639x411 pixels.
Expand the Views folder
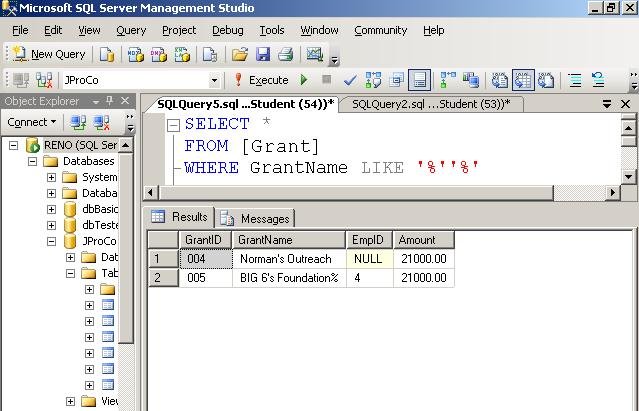71,401
